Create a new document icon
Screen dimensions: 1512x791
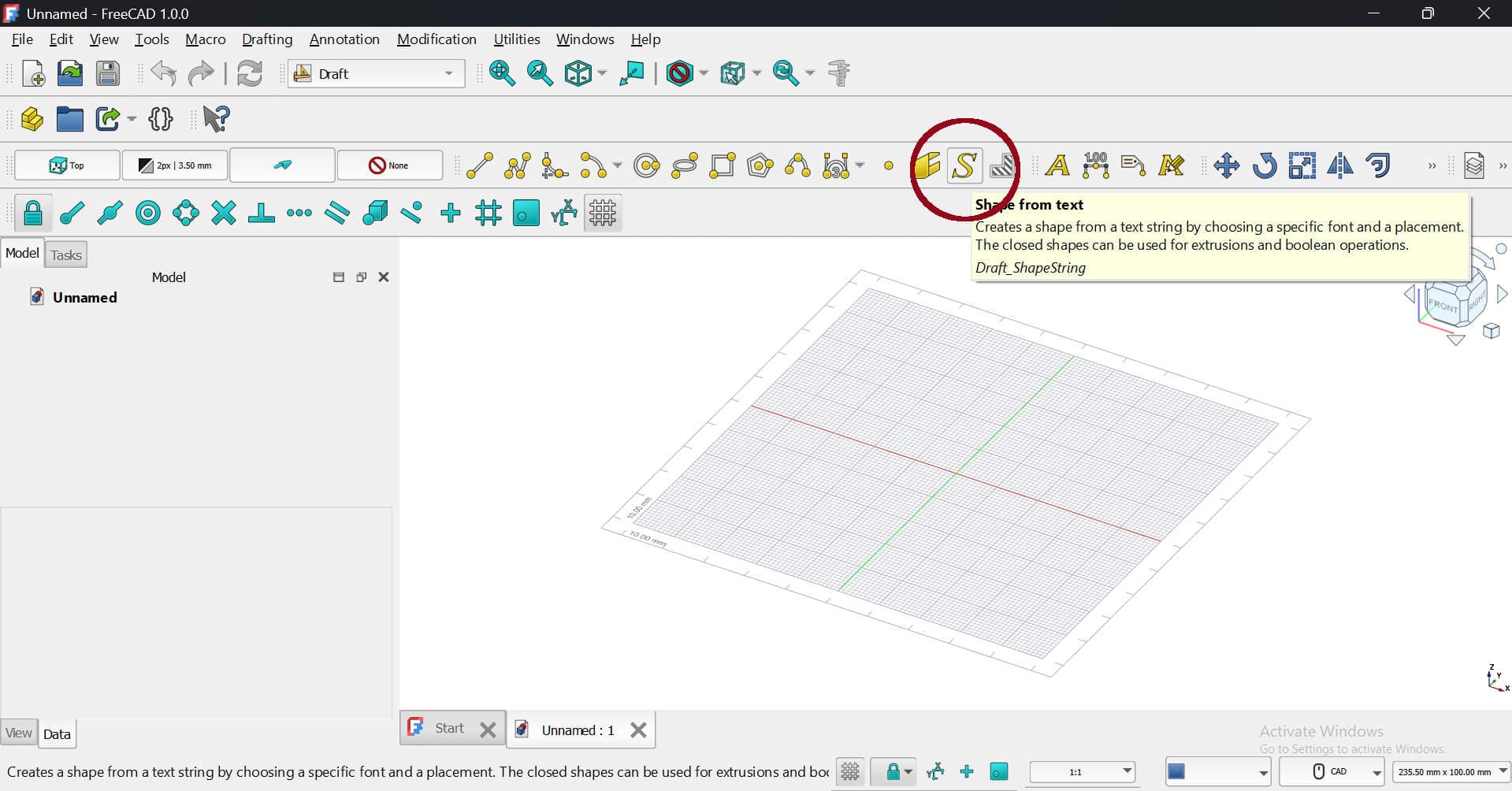(x=33, y=73)
